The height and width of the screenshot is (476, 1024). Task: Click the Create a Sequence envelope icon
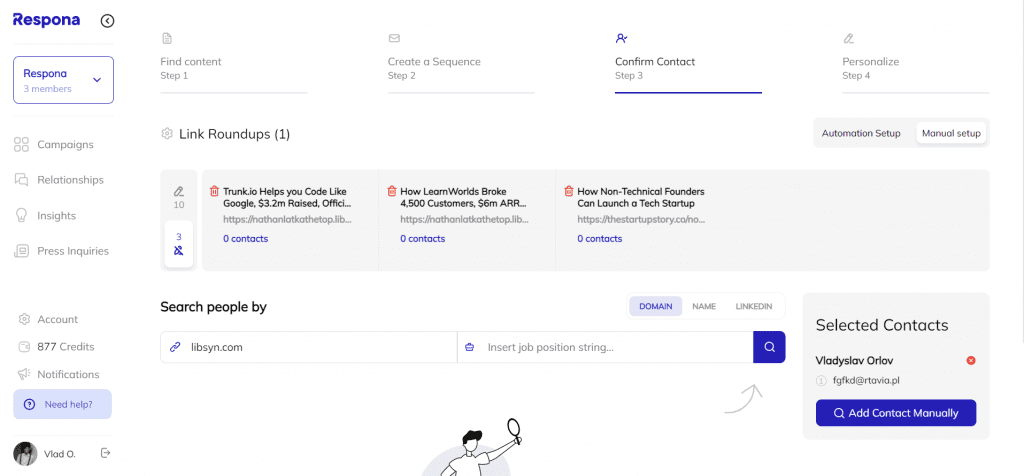coord(394,39)
